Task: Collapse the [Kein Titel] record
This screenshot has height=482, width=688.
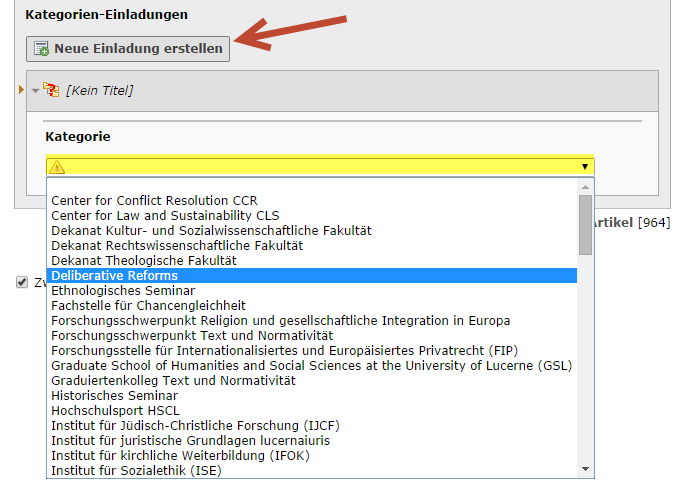Action: [35, 90]
